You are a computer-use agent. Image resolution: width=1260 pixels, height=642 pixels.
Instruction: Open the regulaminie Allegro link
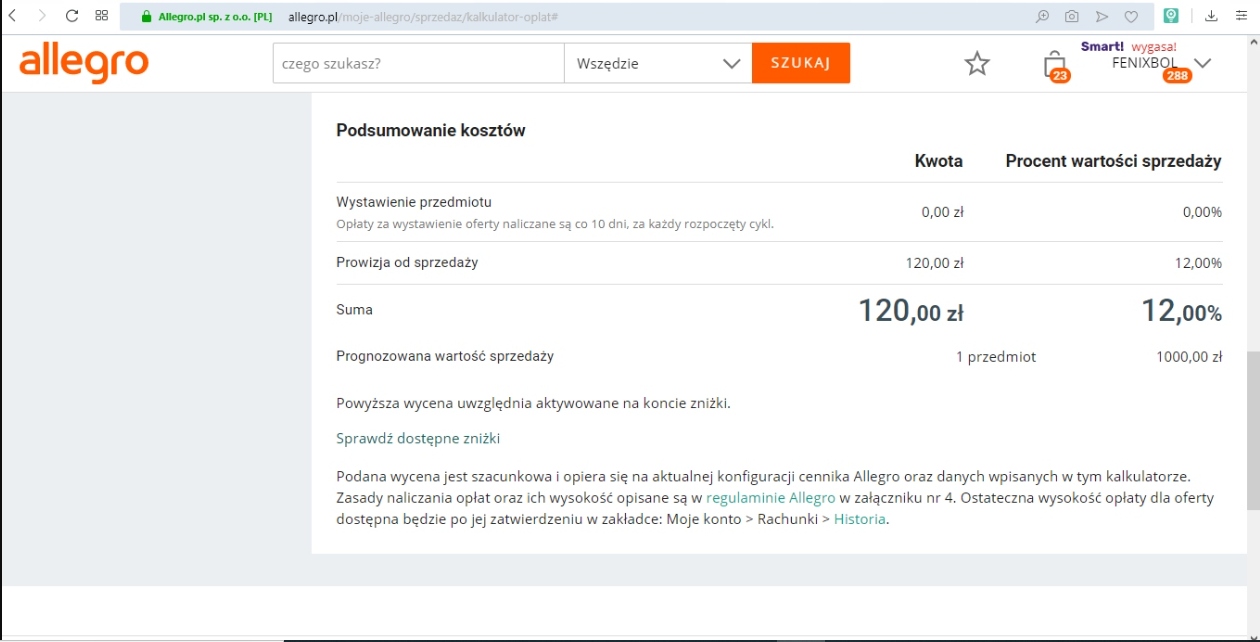tap(770, 497)
